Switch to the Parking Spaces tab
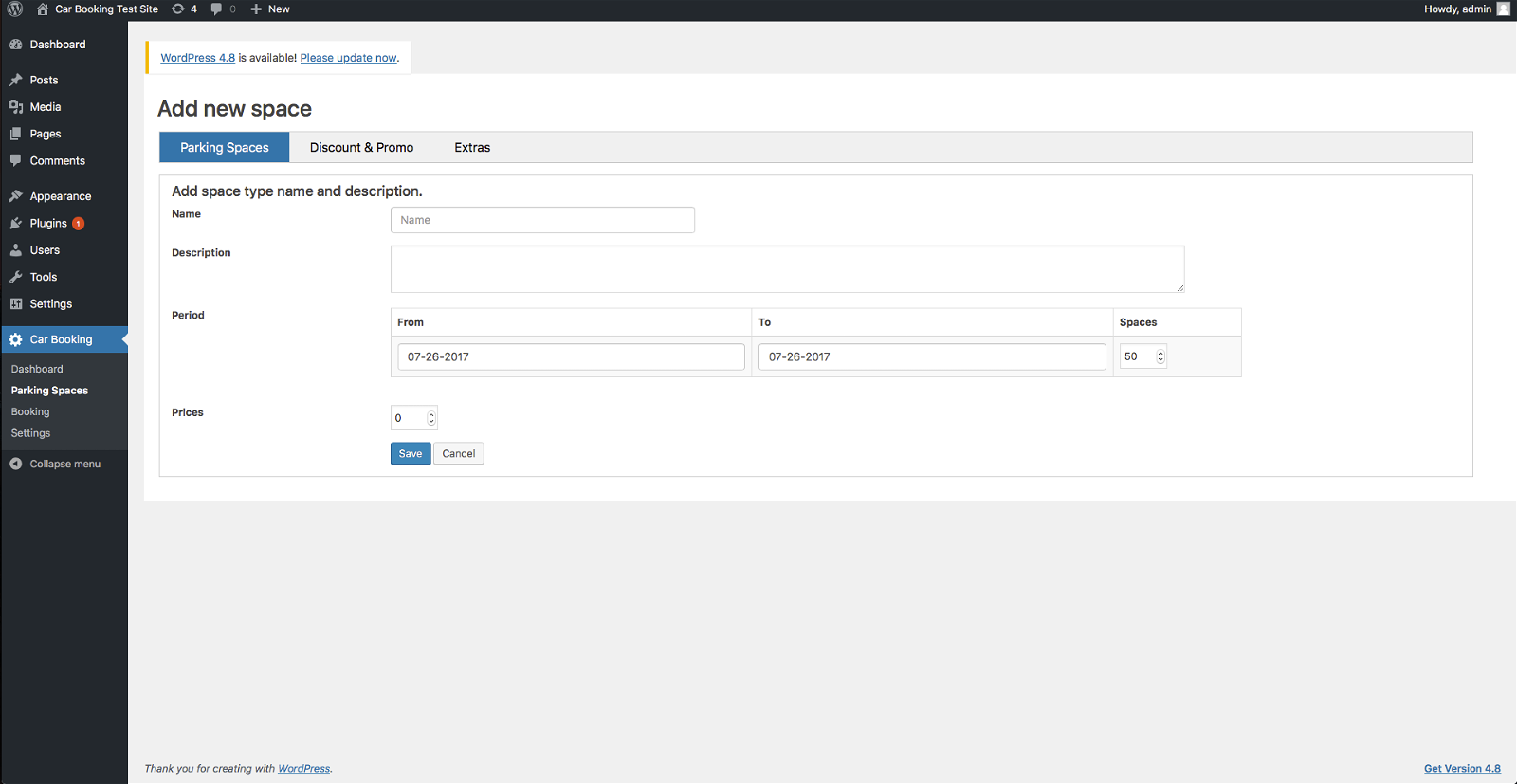The width and height of the screenshot is (1517, 784). (225, 147)
